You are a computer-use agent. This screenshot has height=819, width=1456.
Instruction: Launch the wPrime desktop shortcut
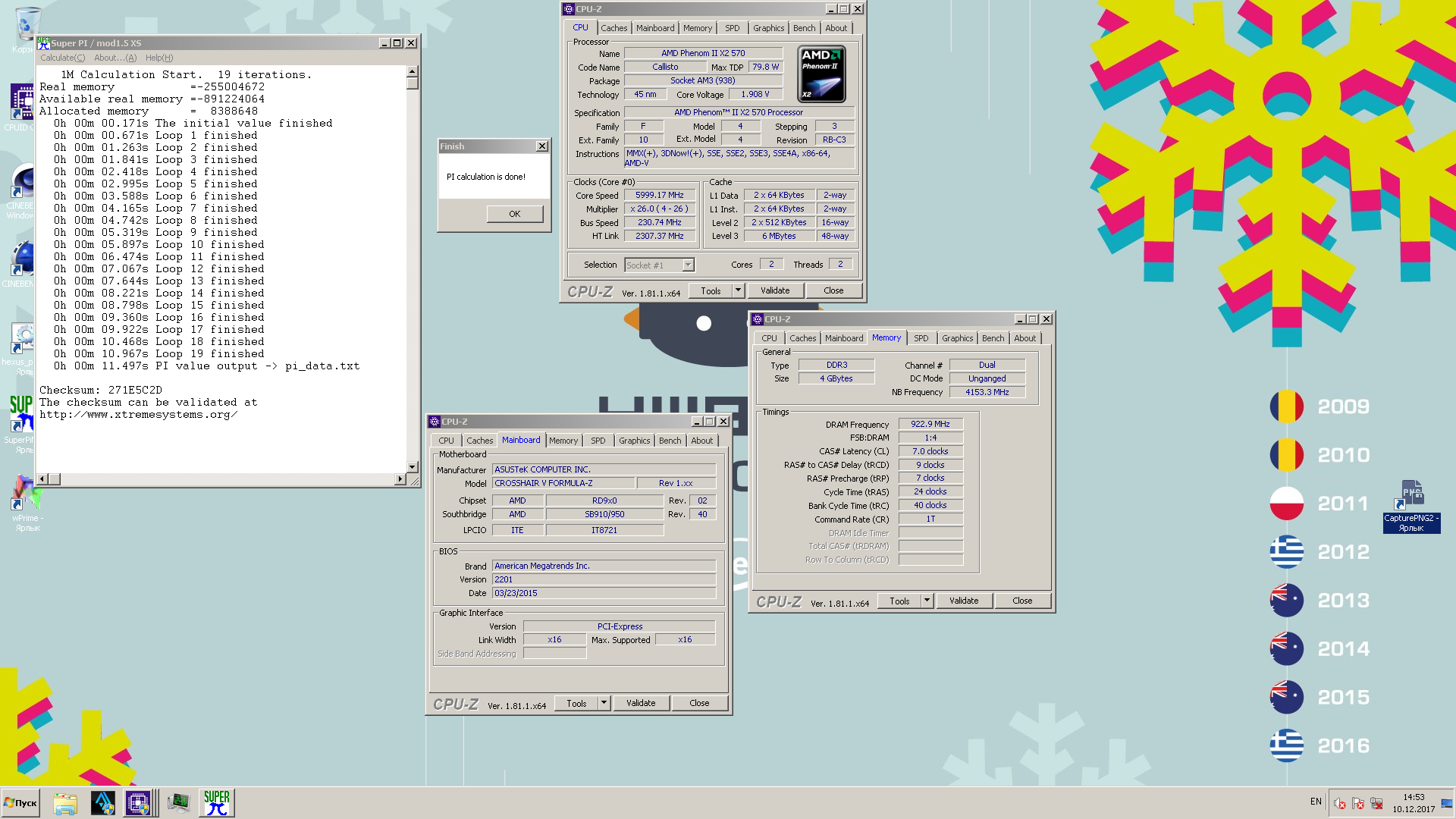(x=26, y=502)
